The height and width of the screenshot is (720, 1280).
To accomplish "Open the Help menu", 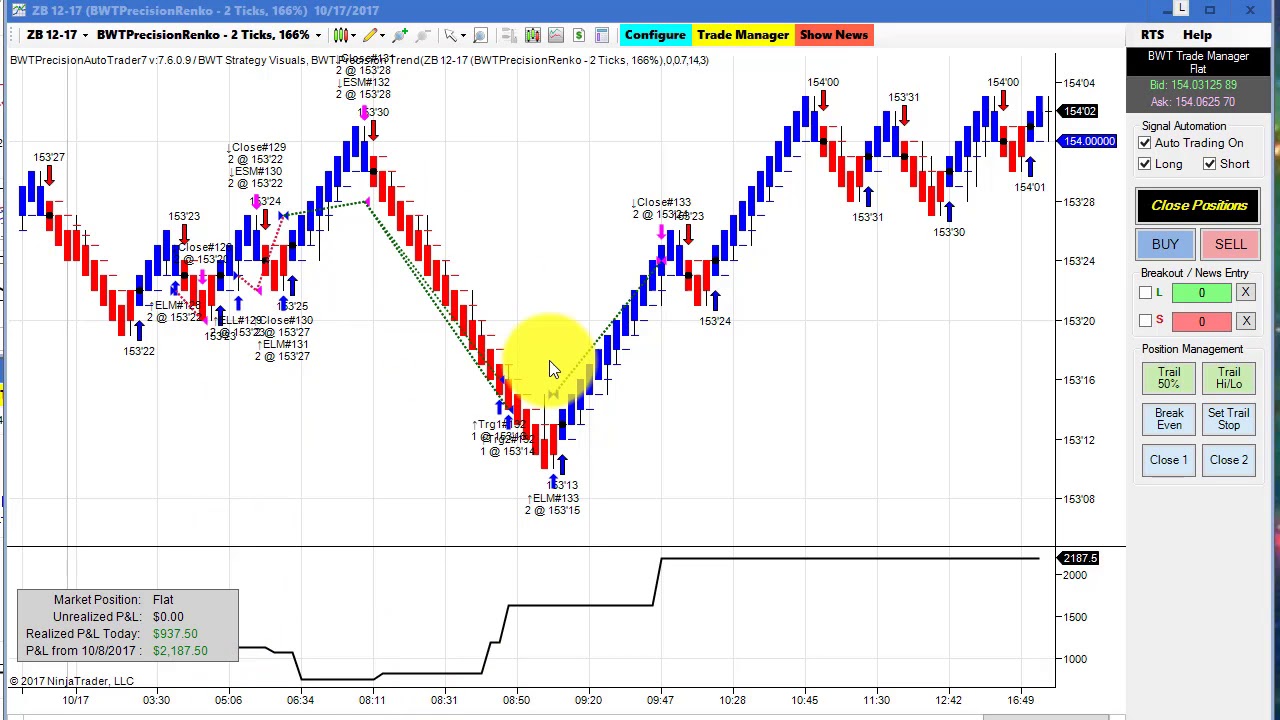I will coord(1197,35).
